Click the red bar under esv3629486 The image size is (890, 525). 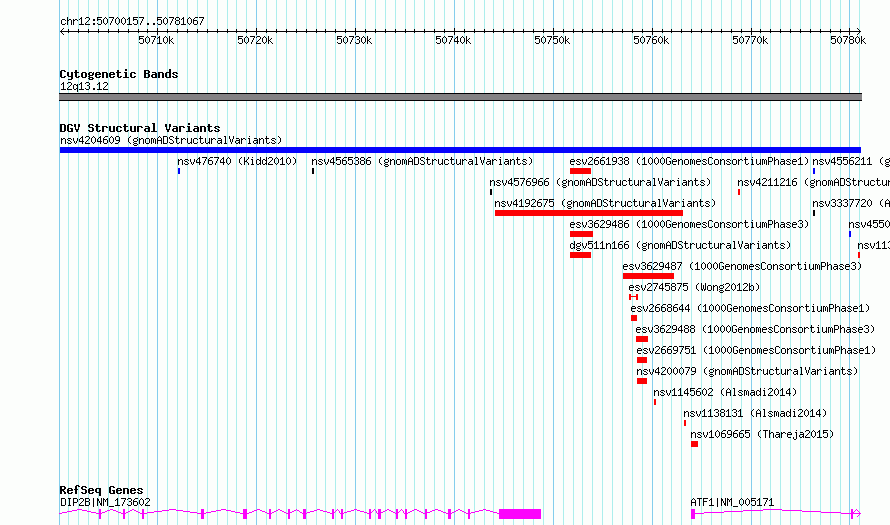(x=581, y=234)
